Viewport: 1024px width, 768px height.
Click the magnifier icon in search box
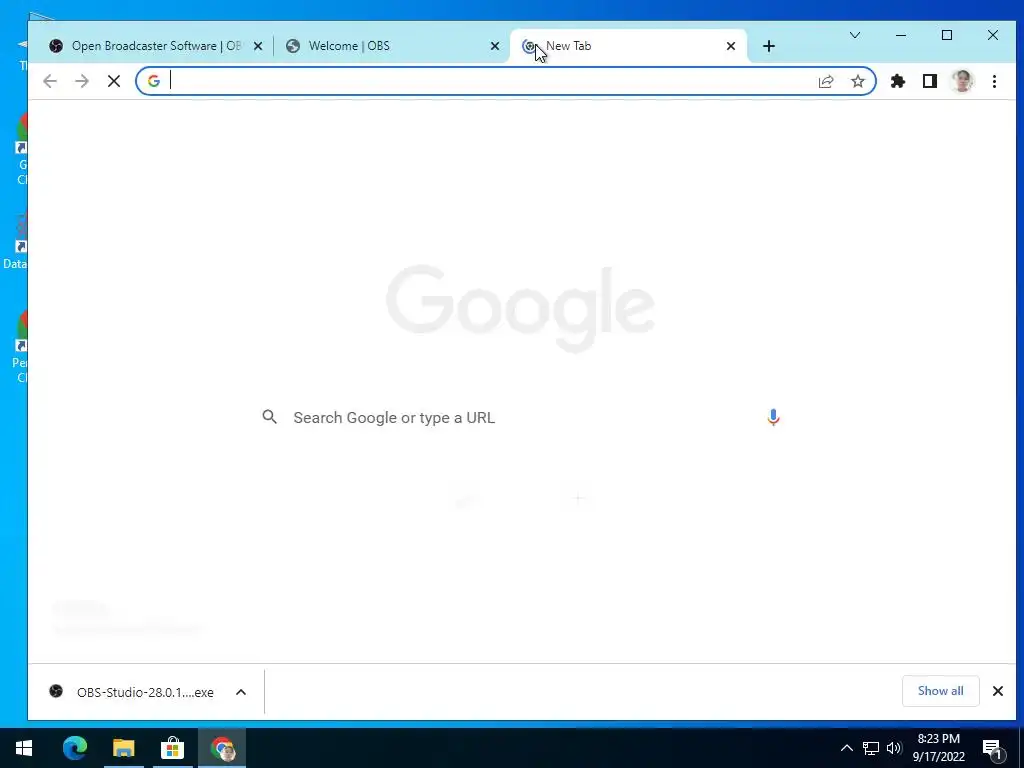point(270,417)
